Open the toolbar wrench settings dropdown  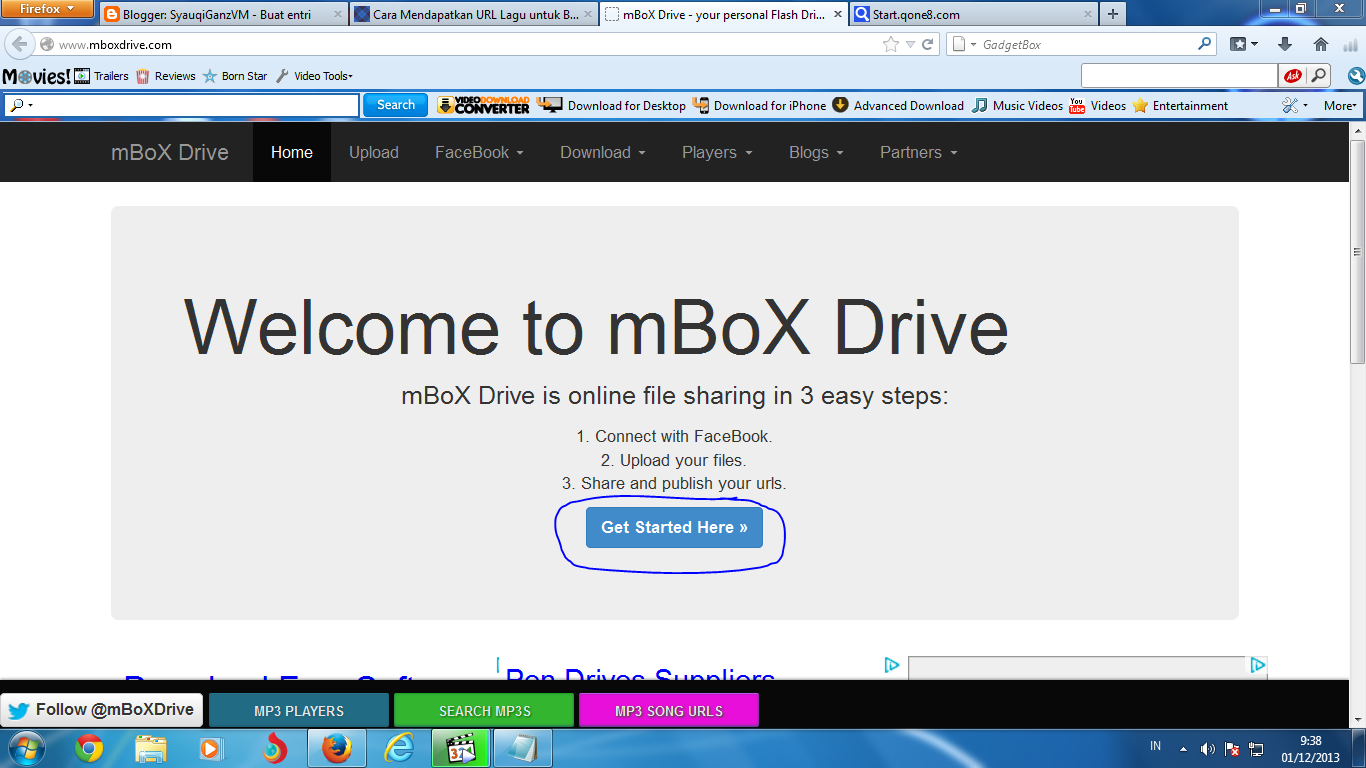1296,105
